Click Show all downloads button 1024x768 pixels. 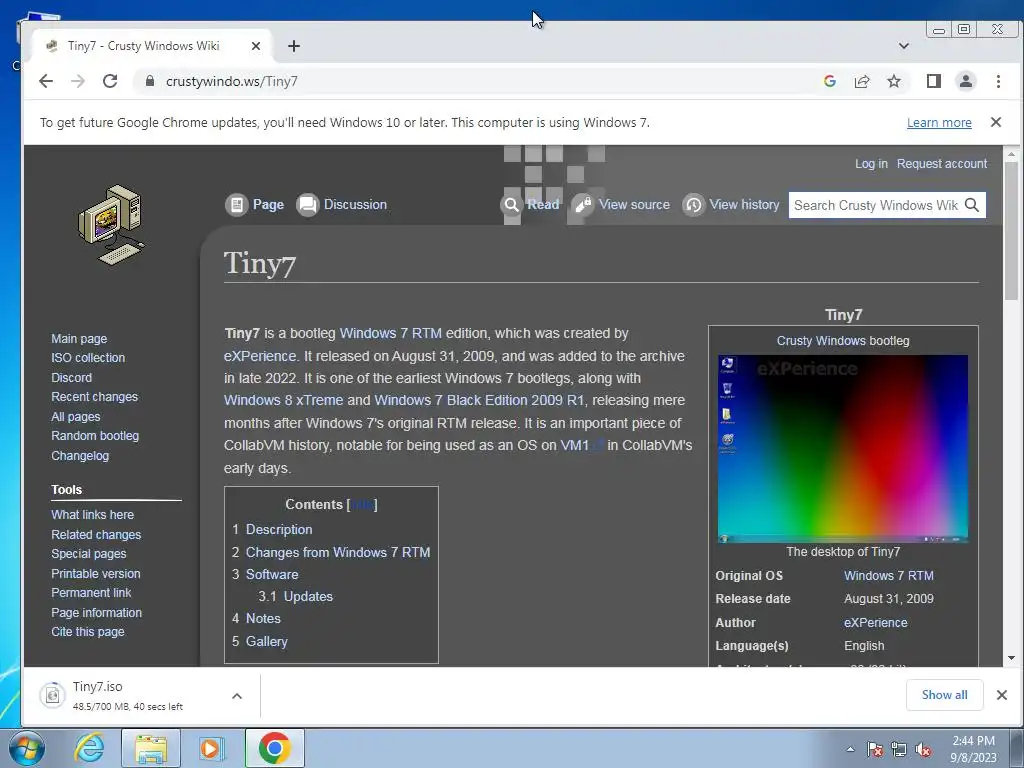944,695
